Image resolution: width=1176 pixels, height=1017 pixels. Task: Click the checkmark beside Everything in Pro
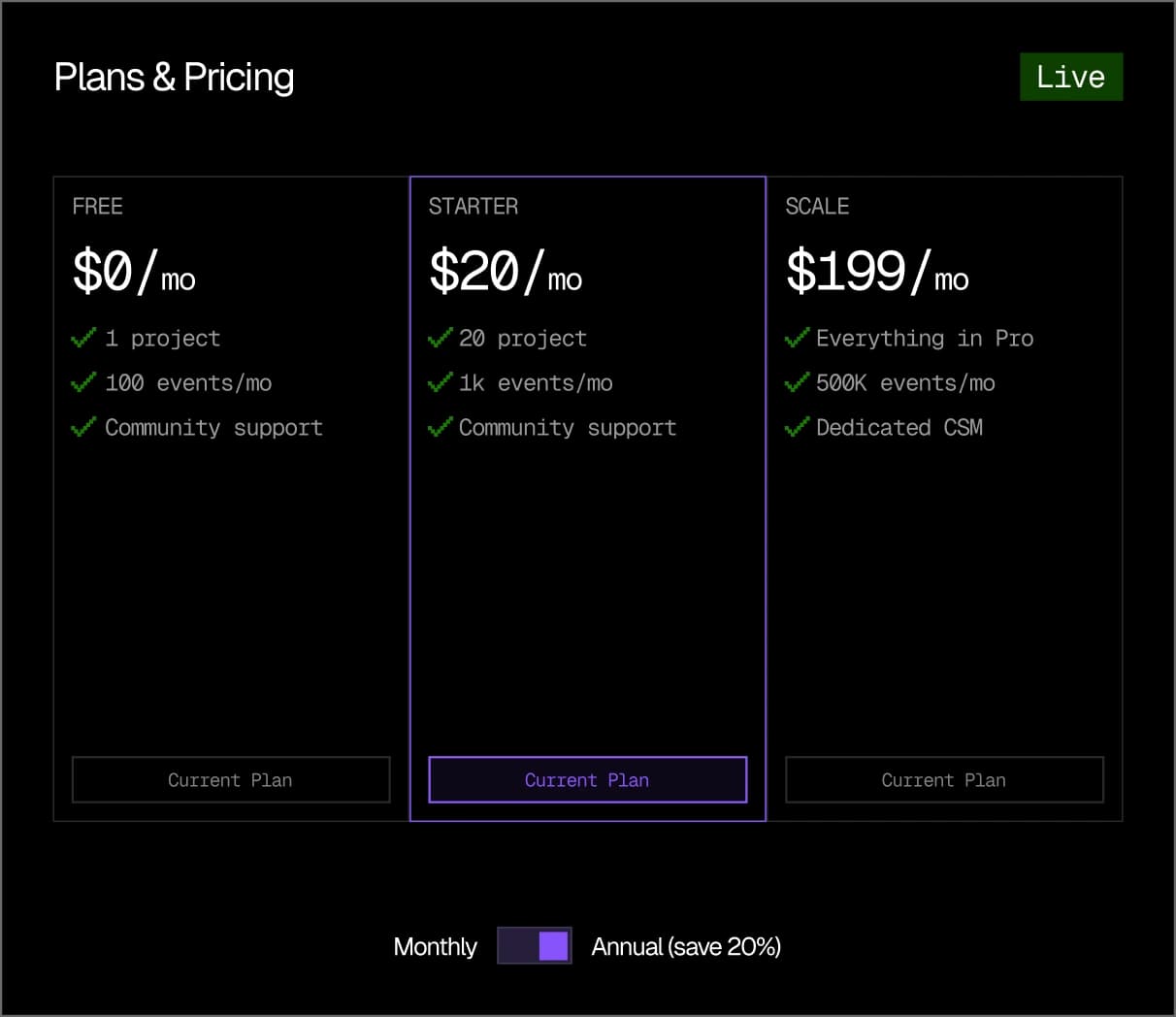coord(796,338)
